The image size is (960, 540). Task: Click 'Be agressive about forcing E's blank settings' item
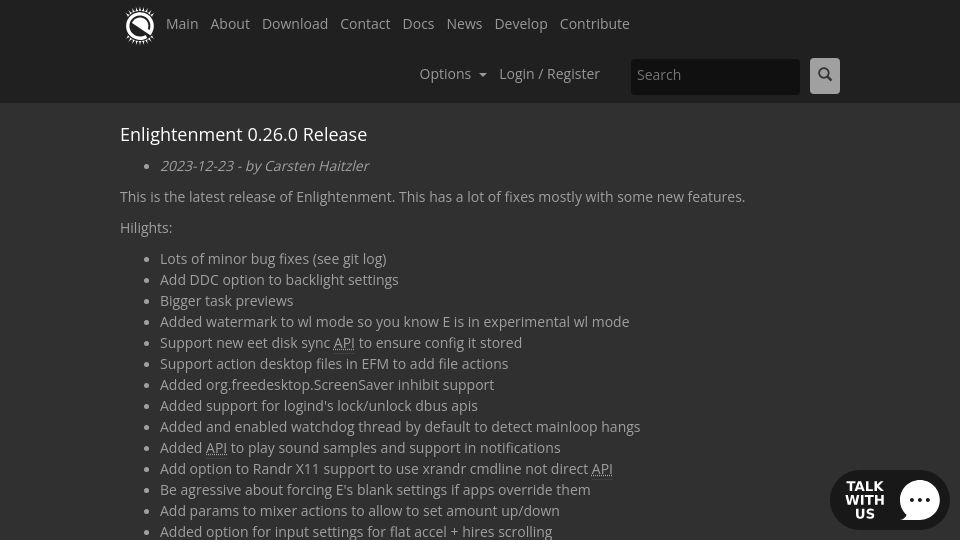375,490
